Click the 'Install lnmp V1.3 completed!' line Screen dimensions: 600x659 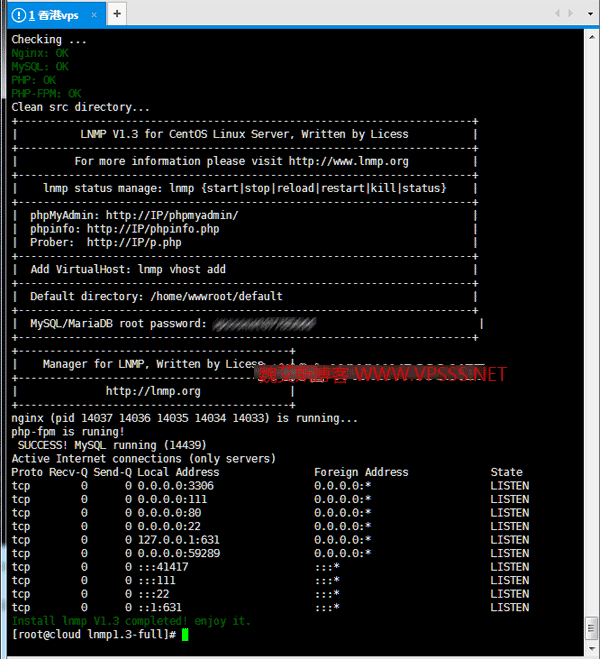pos(131,621)
